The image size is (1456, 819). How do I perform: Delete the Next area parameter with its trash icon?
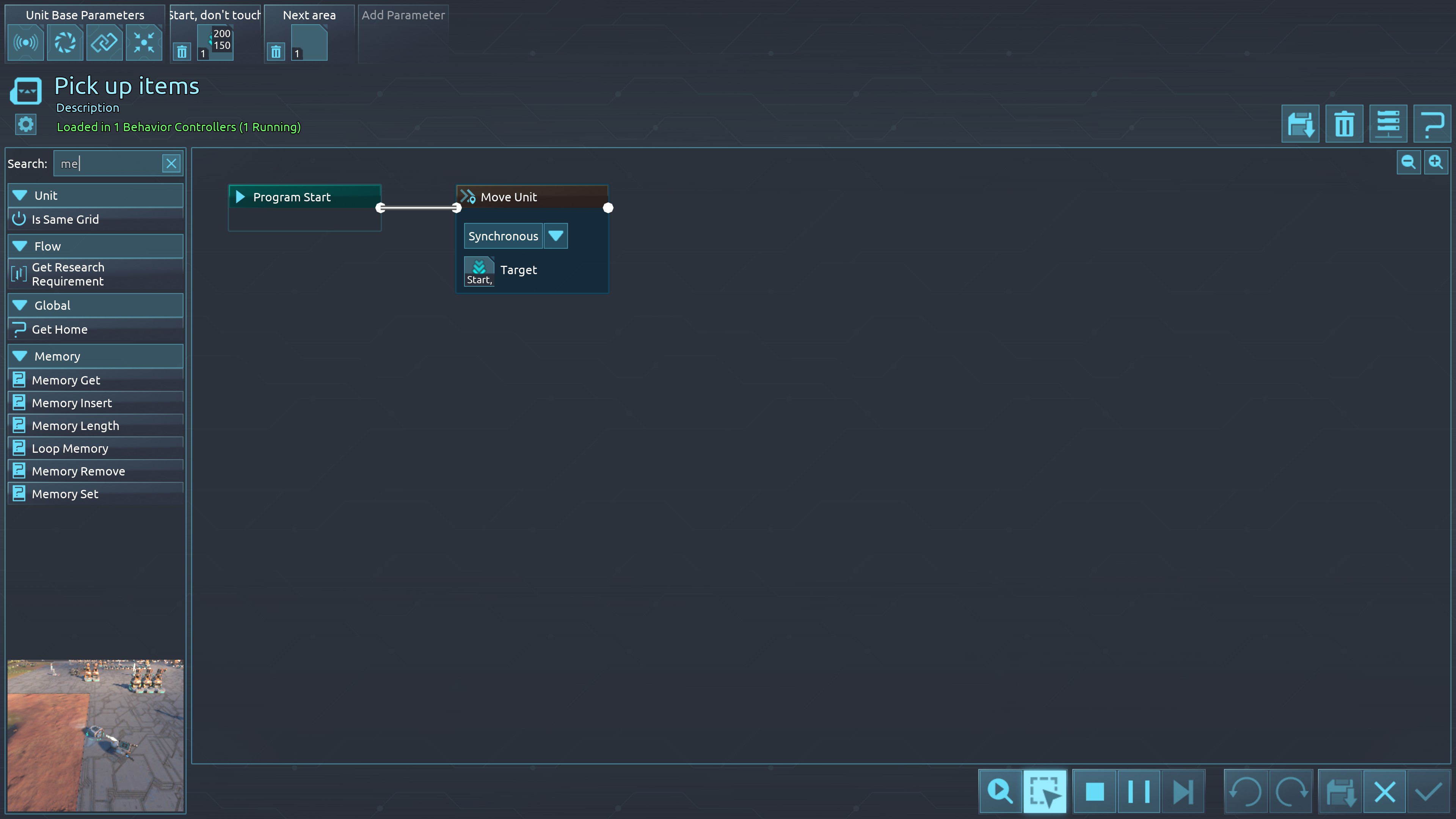(x=276, y=52)
